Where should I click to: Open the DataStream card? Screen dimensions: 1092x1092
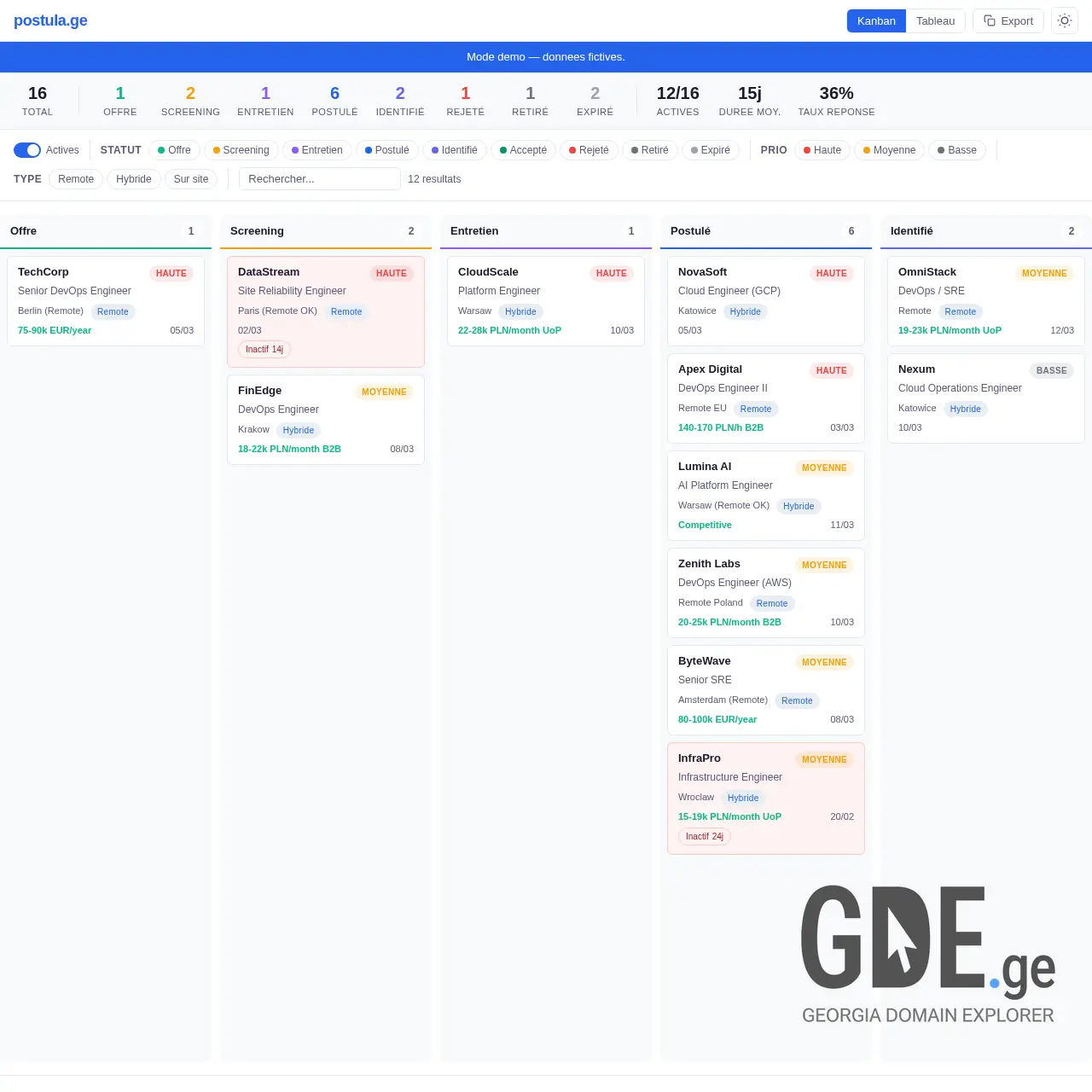(x=326, y=311)
